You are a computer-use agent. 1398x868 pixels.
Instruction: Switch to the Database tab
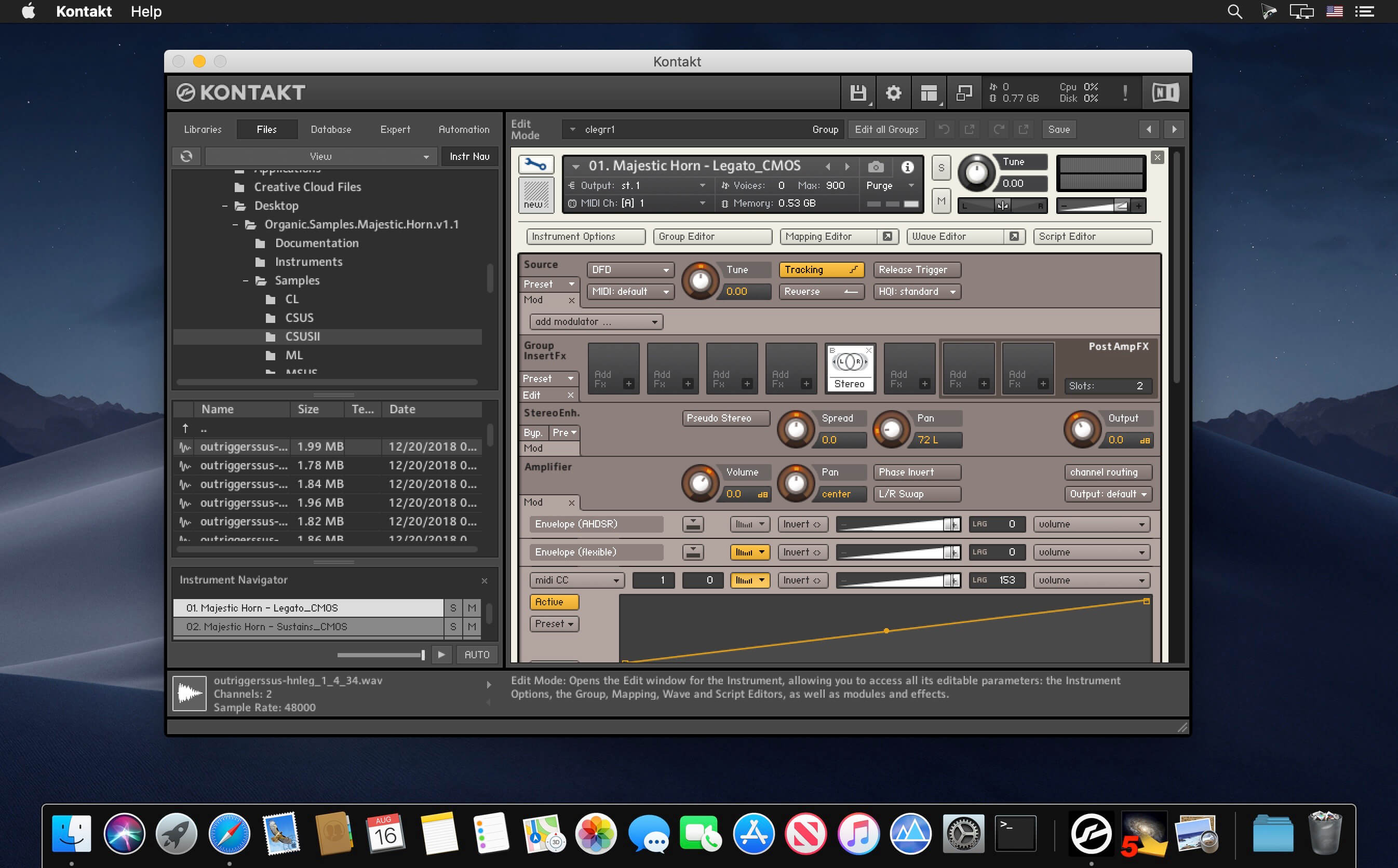[331, 129]
